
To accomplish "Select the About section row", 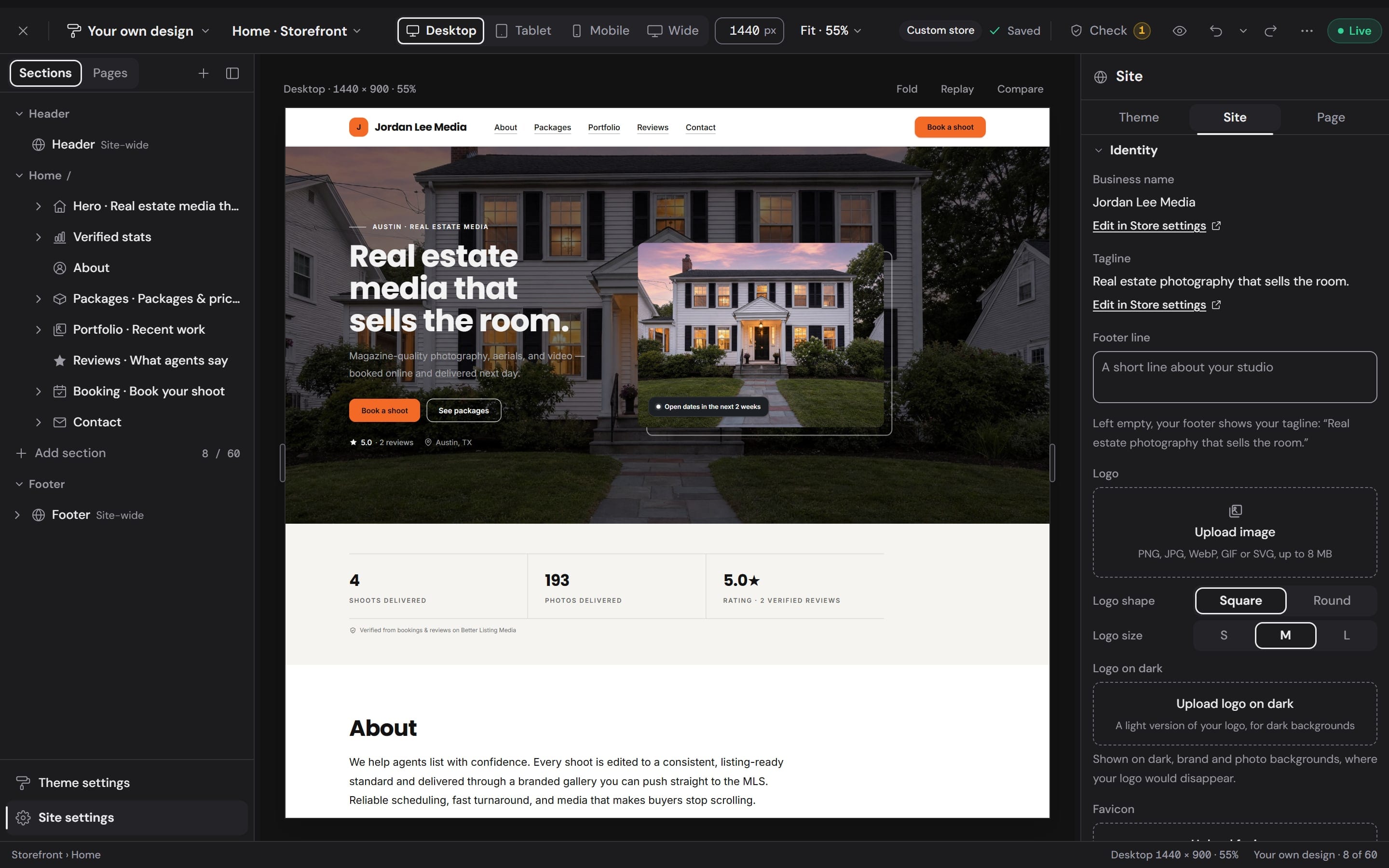I will 127,268.
